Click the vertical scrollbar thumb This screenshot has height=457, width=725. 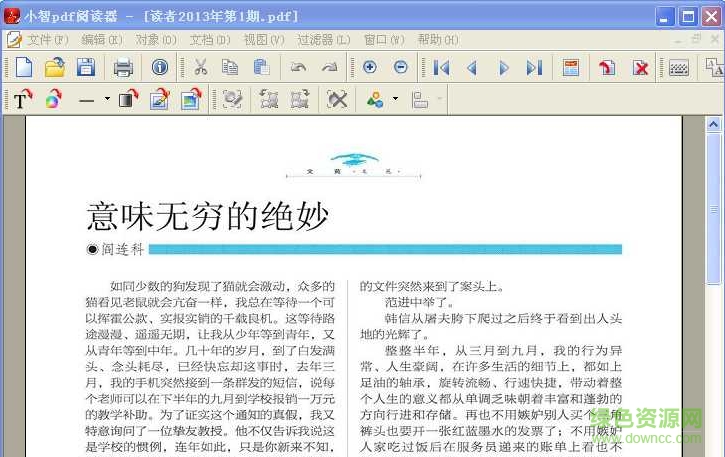pos(713,209)
